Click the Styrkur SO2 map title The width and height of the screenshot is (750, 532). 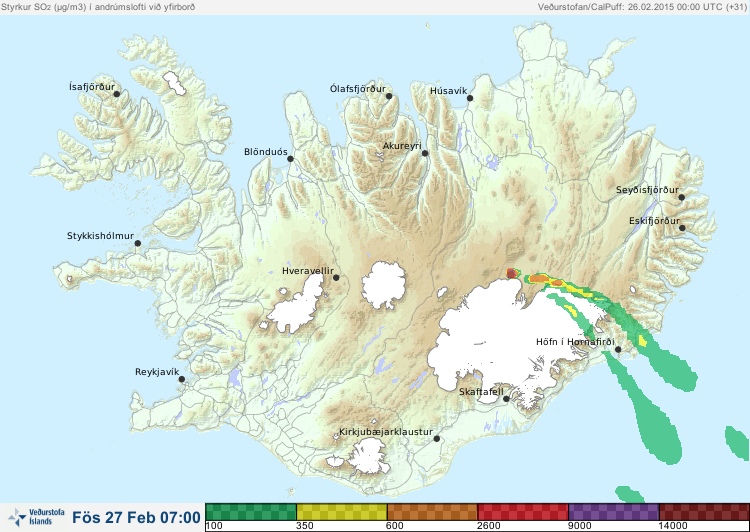point(98,7)
